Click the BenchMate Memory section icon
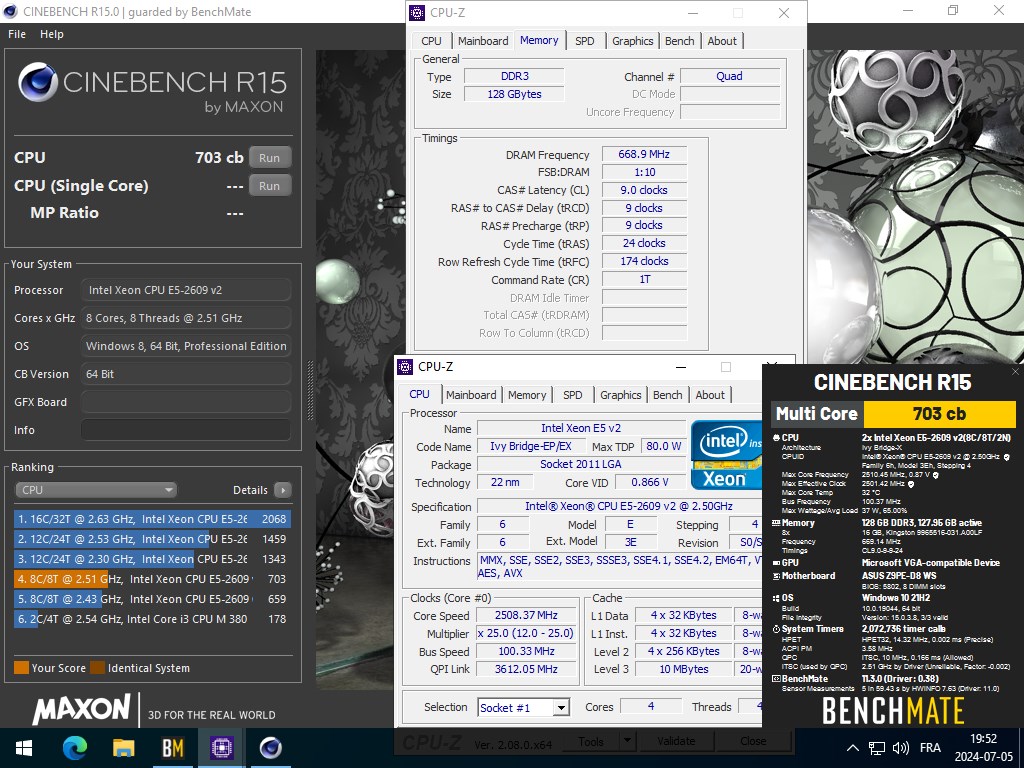This screenshot has width=1024, height=768. coord(776,522)
